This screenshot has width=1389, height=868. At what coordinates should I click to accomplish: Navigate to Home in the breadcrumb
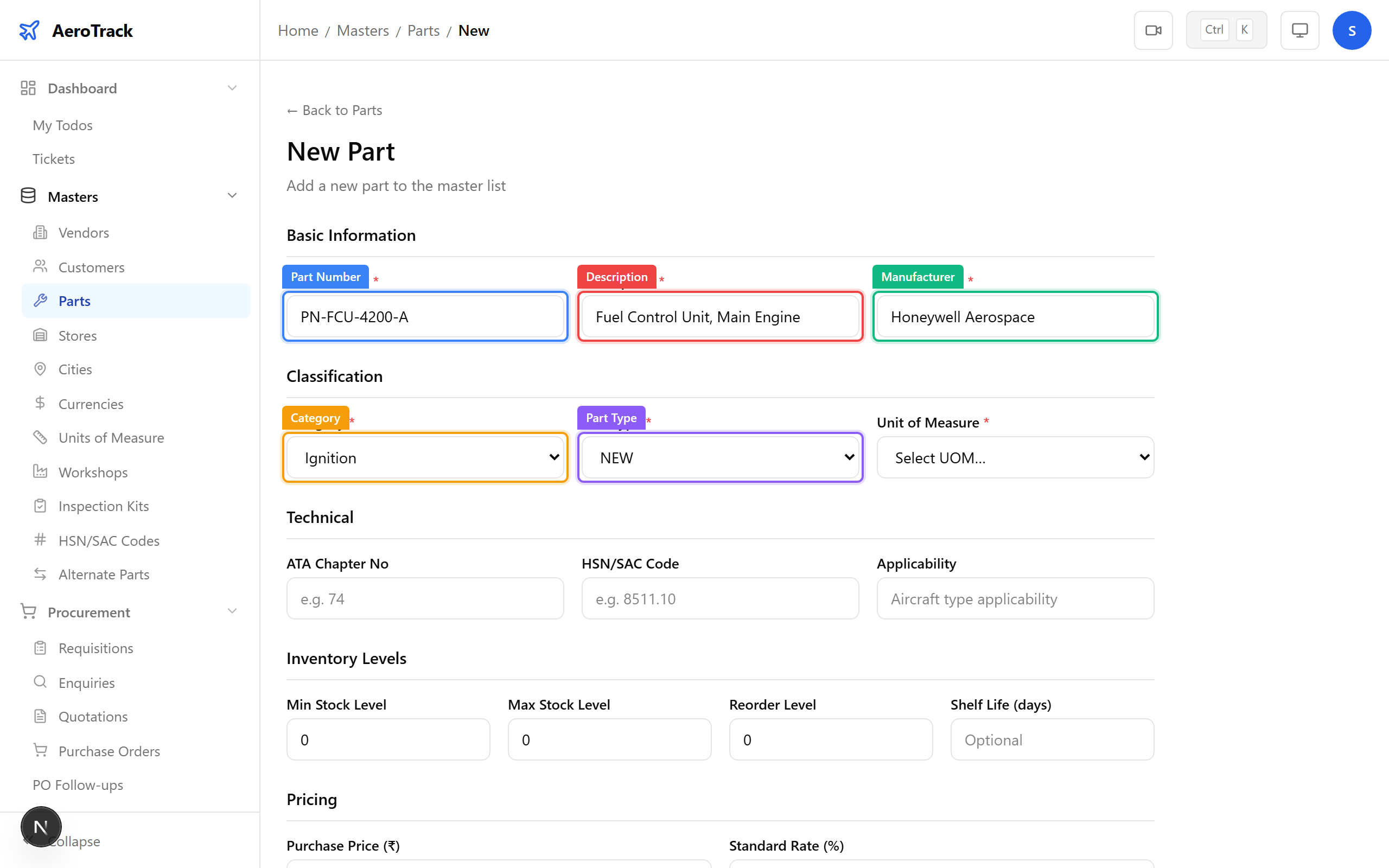click(x=297, y=30)
